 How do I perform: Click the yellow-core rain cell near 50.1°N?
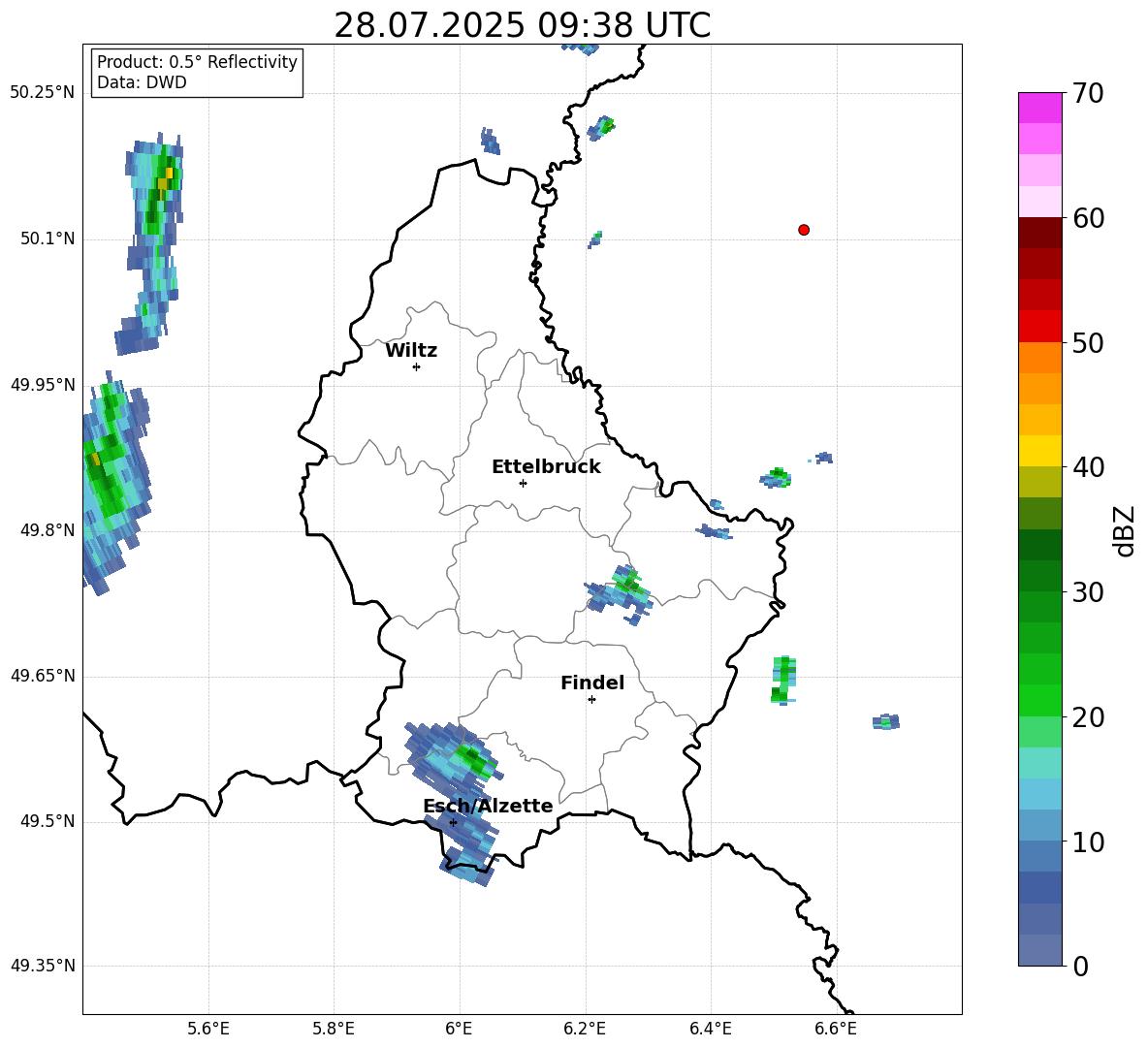(x=152, y=241)
